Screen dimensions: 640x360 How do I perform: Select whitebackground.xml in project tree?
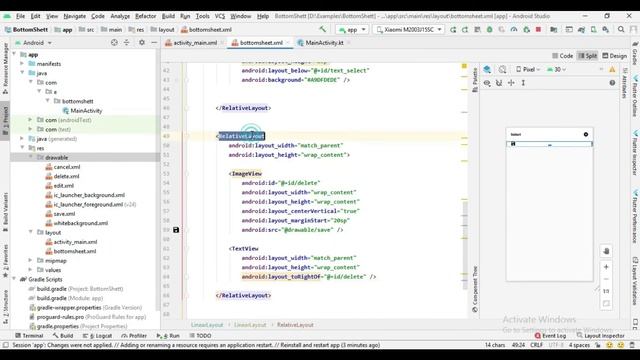80,223
